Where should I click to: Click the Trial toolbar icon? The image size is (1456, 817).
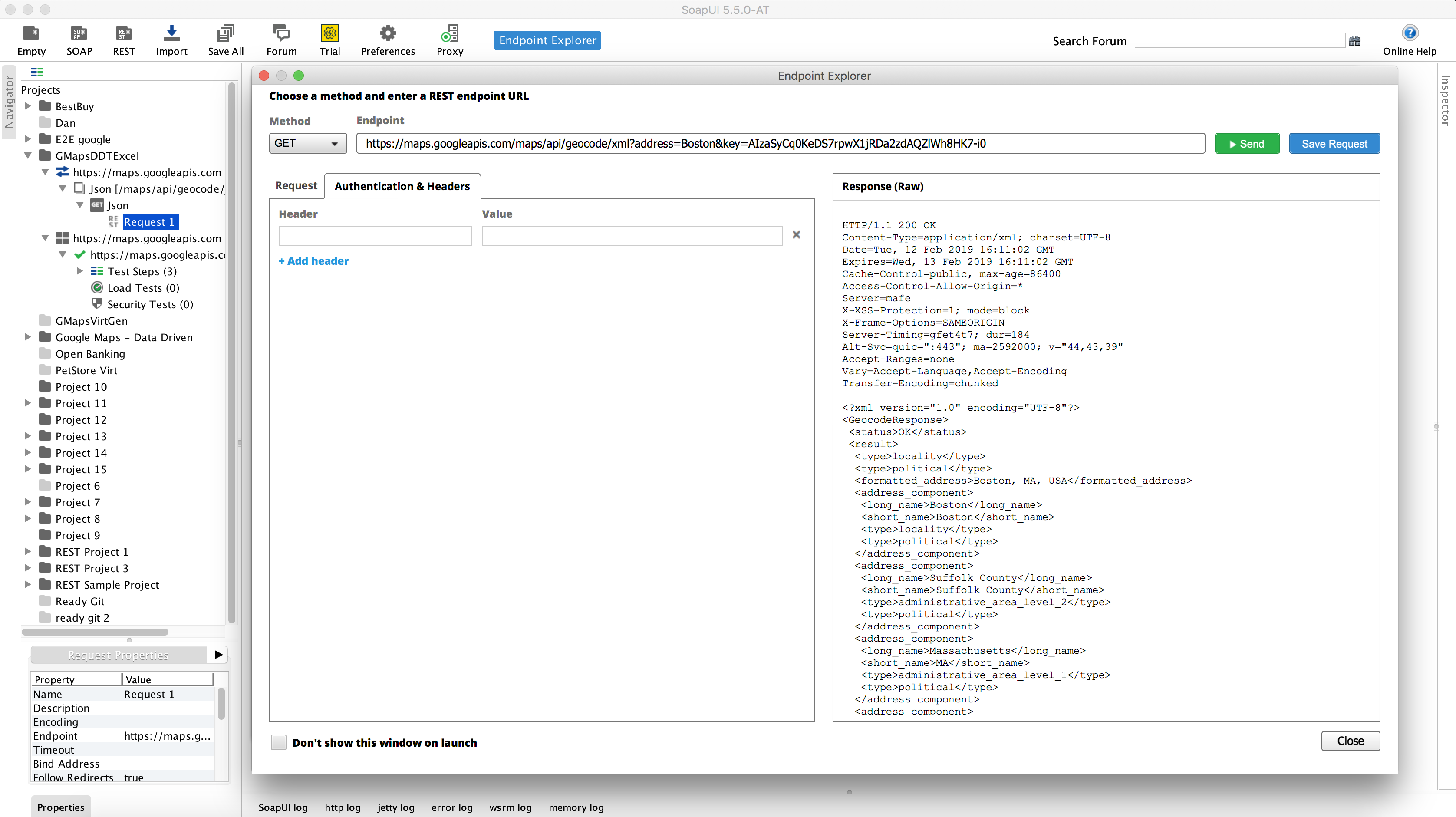[x=329, y=34]
